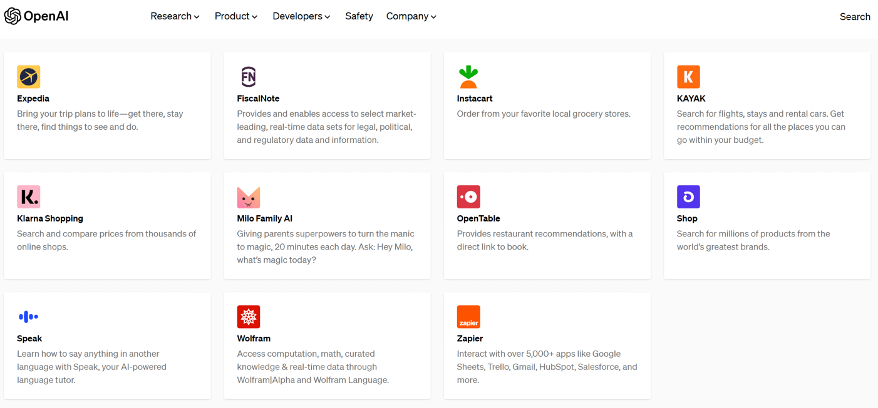Click the Klarna Shopping title
Screen dimensions: 878x408
tap(50, 218)
